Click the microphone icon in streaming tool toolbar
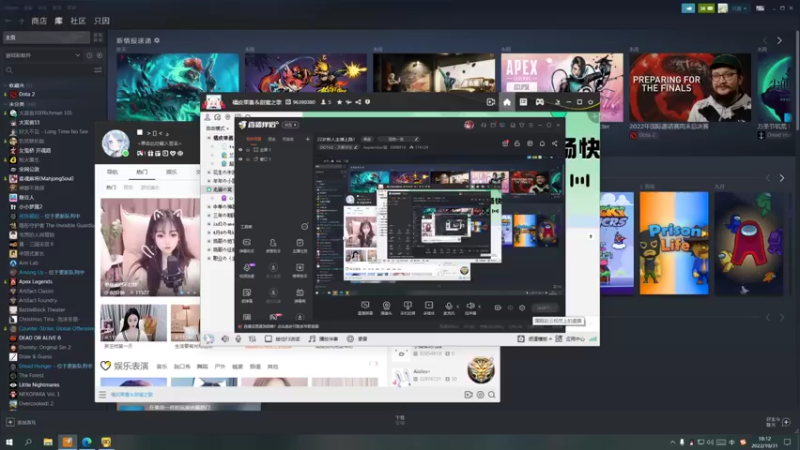The height and width of the screenshot is (450, 800). 448,306
